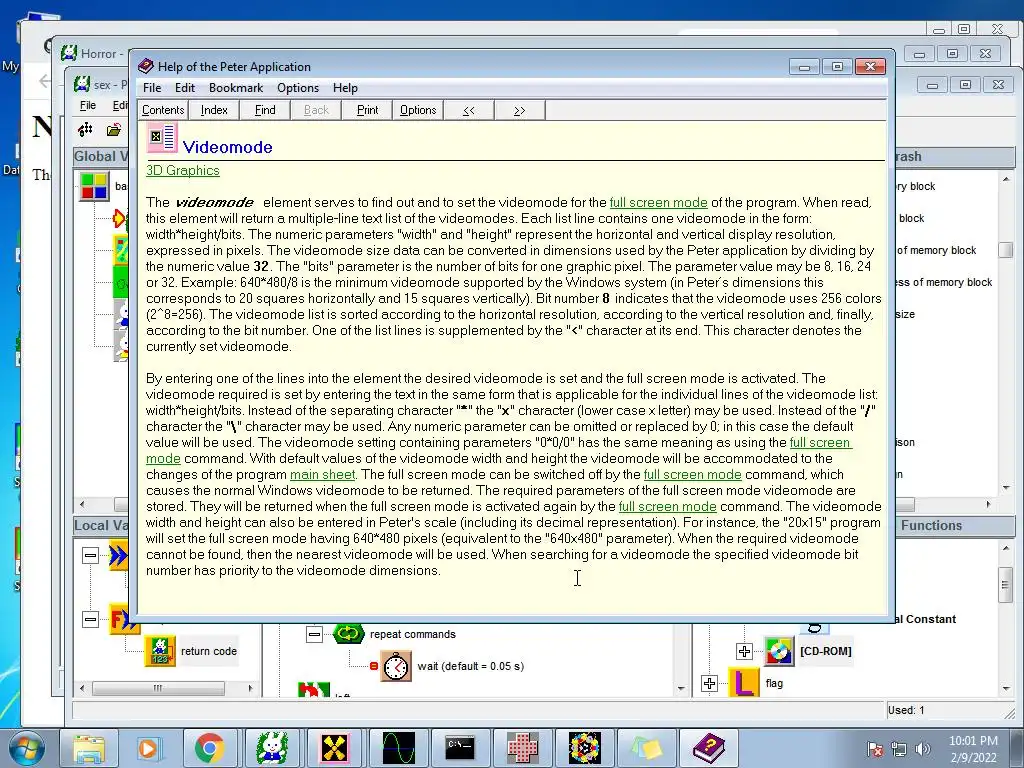Click the volume icon in system tray
The image size is (1024, 768).
tap(923, 749)
